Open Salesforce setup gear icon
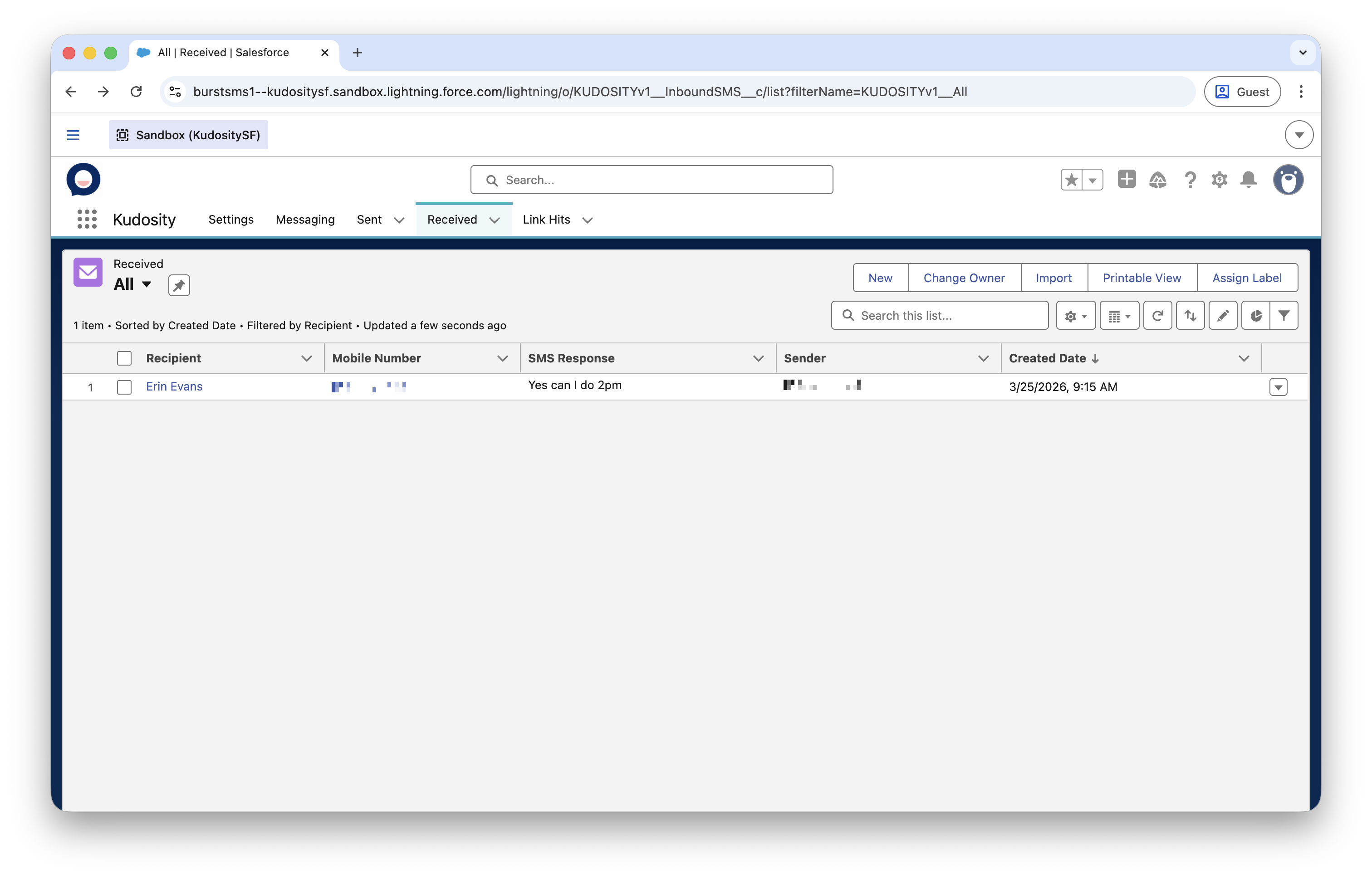 click(1219, 180)
